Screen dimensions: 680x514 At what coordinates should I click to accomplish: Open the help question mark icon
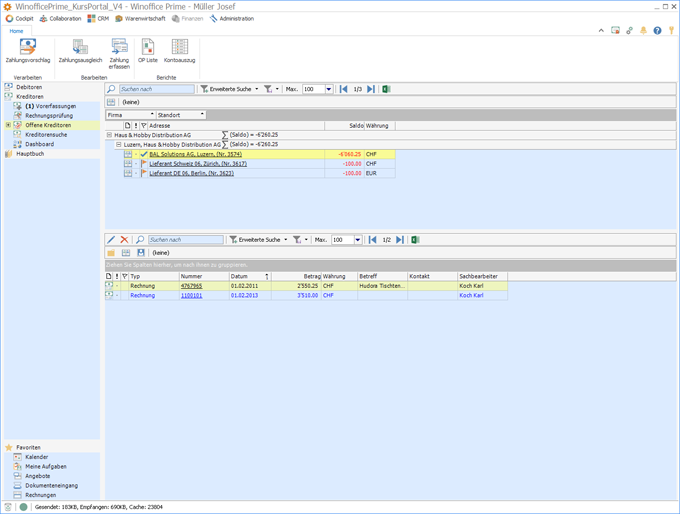657,30
